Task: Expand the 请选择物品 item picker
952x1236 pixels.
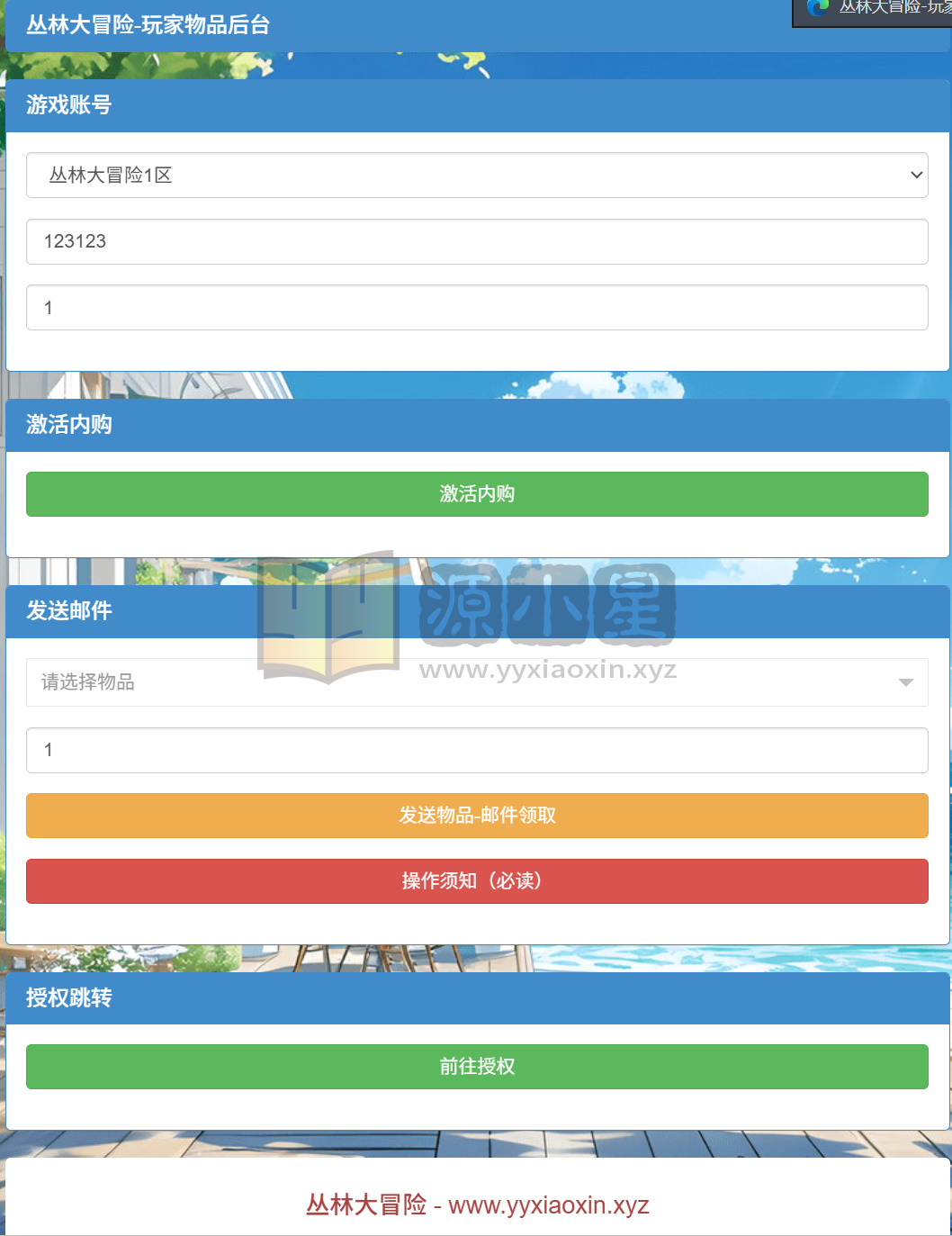Action: 476,682
